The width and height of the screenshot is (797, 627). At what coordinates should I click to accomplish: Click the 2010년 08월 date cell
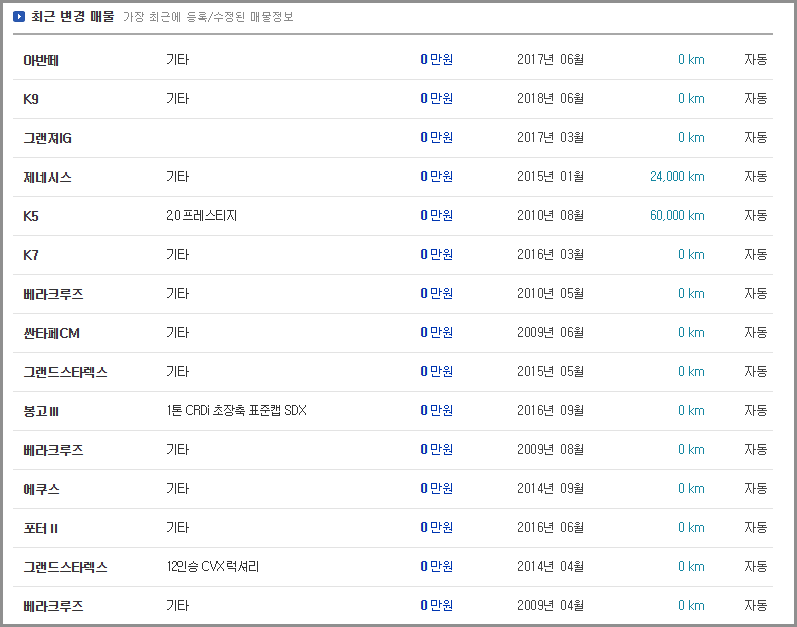[x=550, y=215]
